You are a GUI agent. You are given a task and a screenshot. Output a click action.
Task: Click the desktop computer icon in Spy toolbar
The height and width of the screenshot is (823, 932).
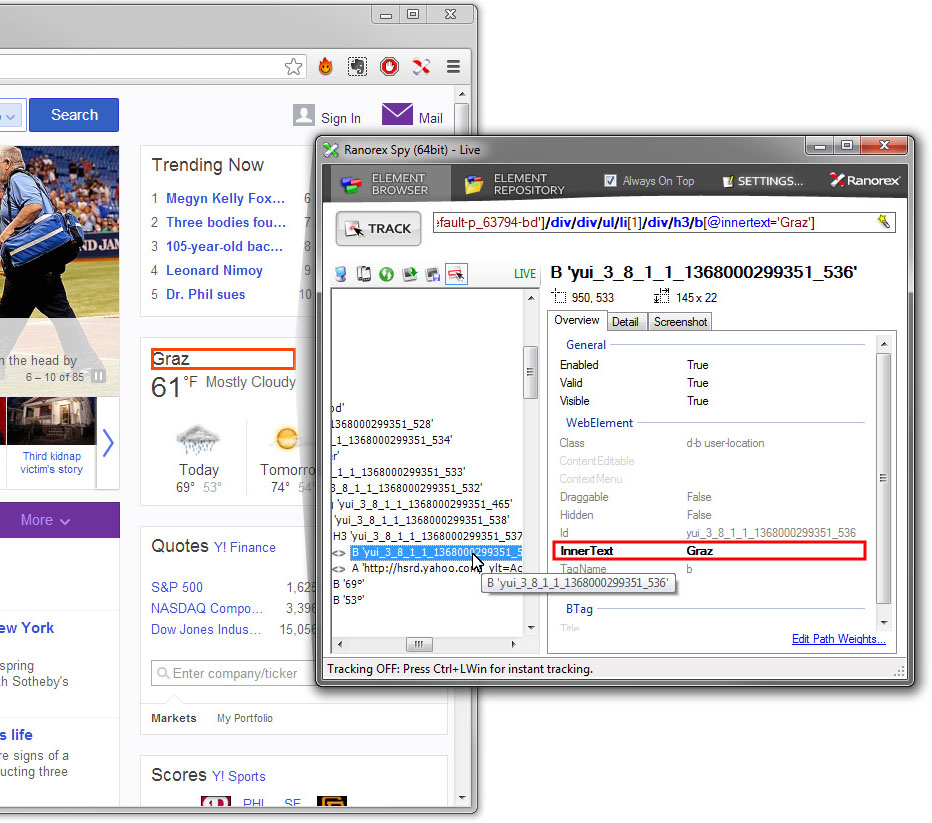[x=341, y=274]
